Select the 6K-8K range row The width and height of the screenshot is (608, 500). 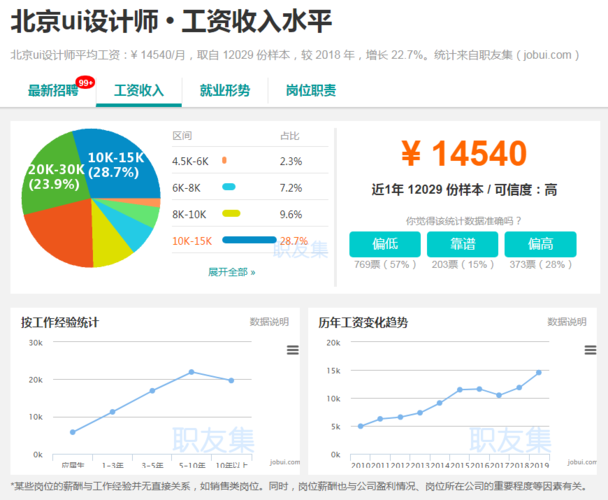coord(250,187)
